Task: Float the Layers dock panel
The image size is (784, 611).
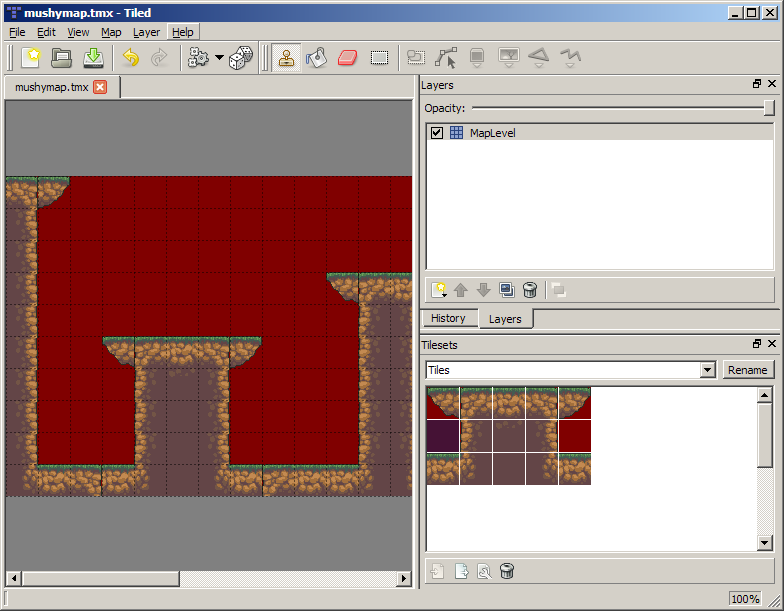Action: click(757, 84)
